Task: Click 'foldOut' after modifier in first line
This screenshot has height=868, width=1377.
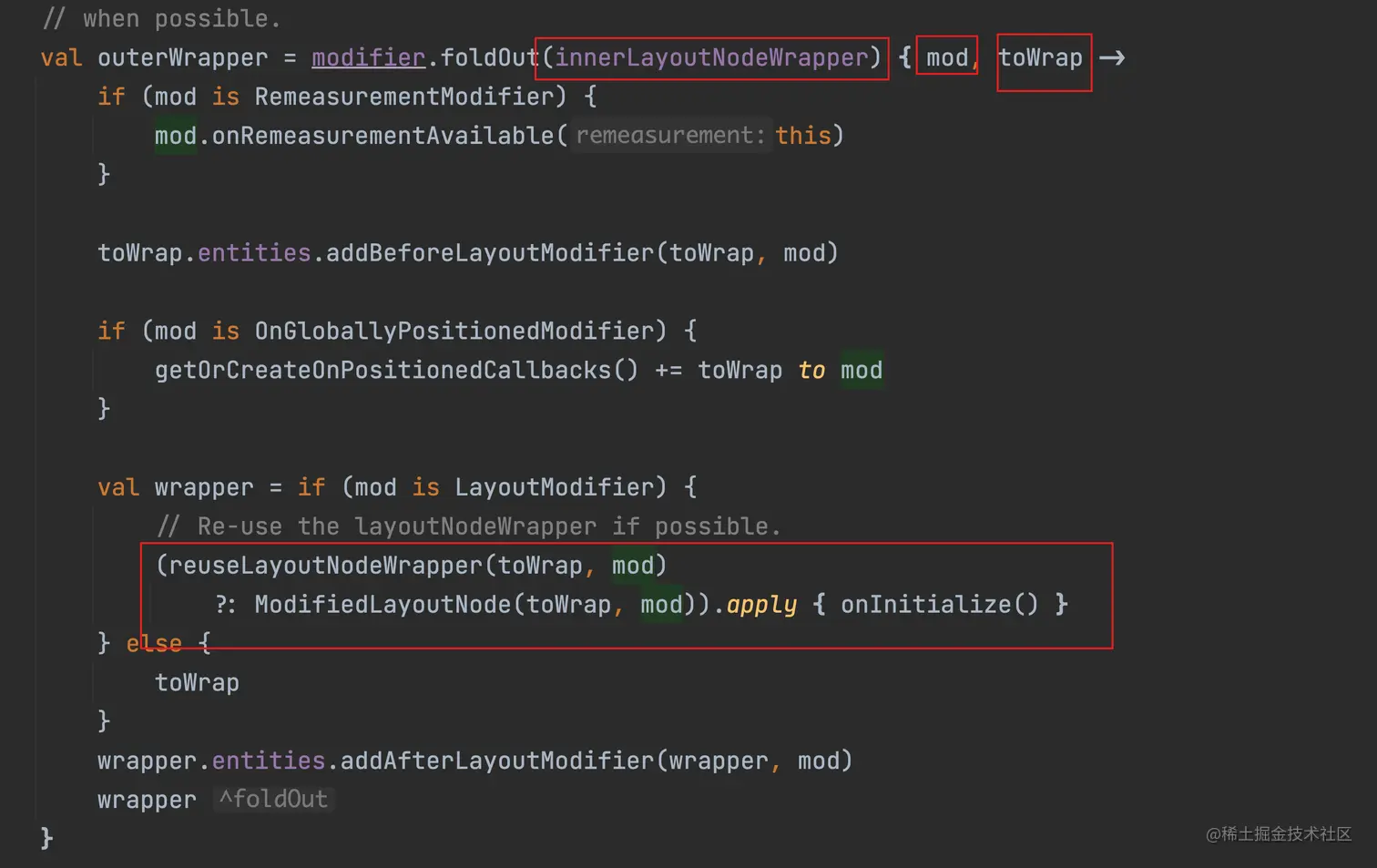Action: point(490,58)
